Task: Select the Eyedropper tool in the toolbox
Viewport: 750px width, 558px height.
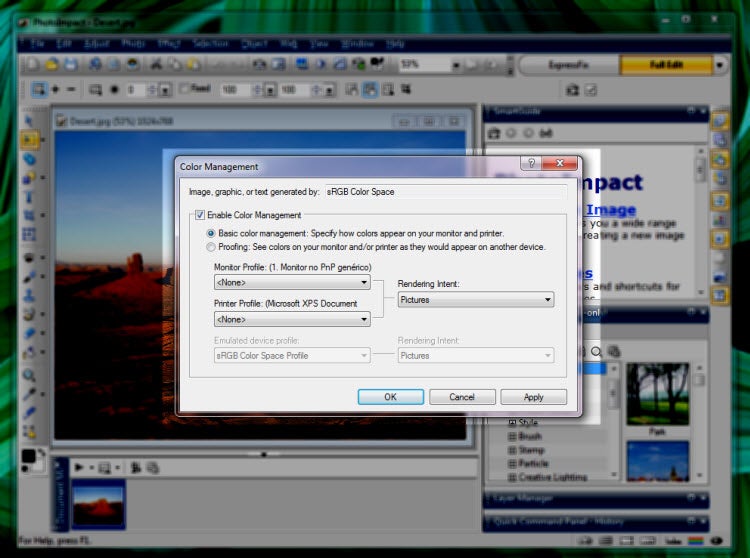Action: [x=29, y=394]
